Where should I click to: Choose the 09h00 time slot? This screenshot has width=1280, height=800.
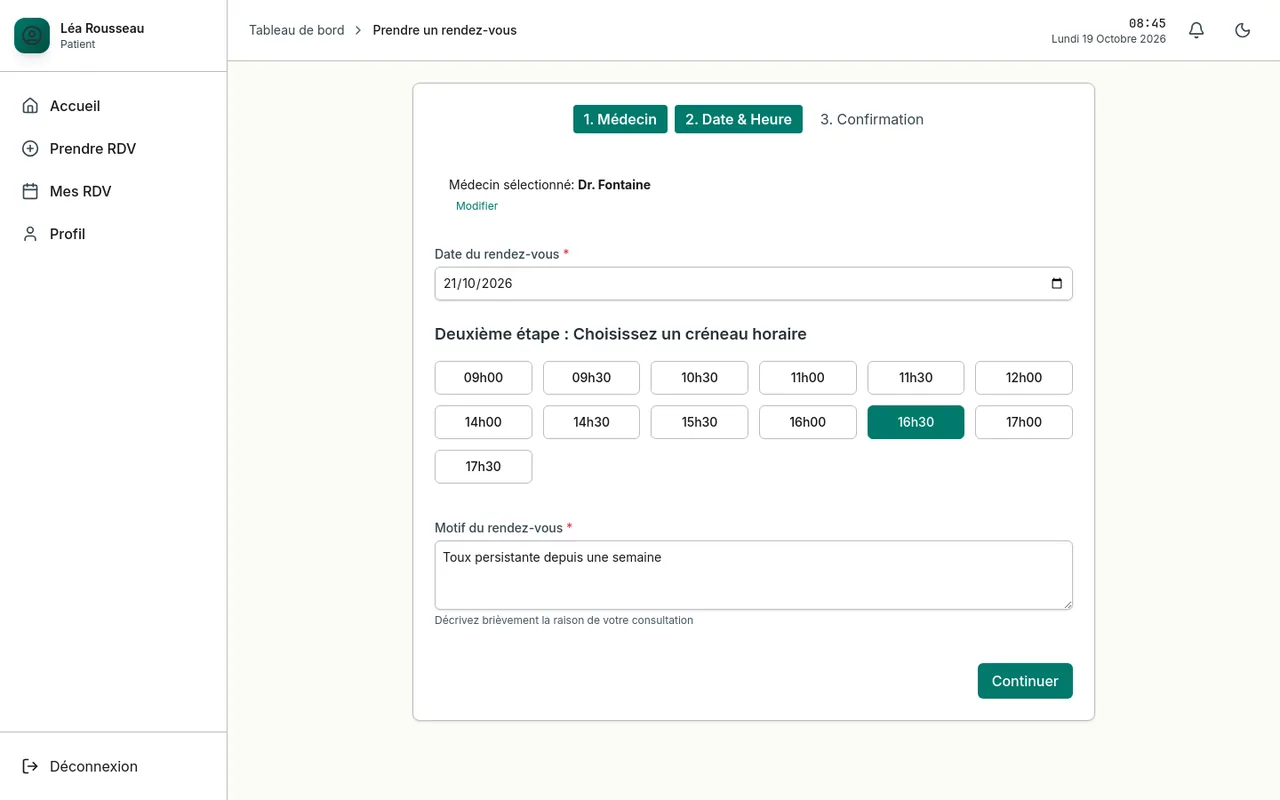pyautogui.click(x=483, y=378)
